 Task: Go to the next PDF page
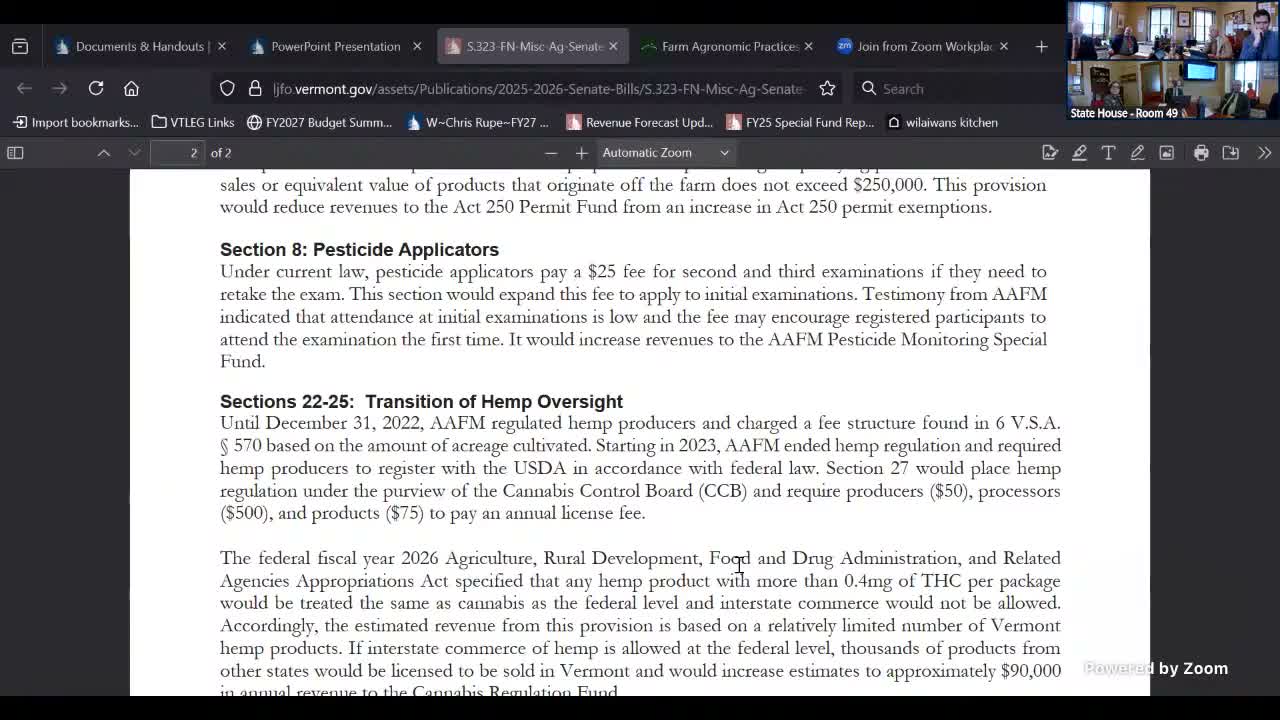(x=135, y=153)
